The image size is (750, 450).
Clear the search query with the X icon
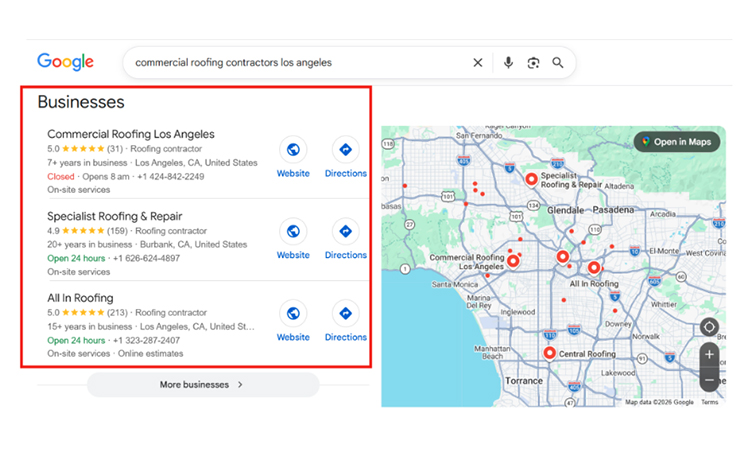477,63
